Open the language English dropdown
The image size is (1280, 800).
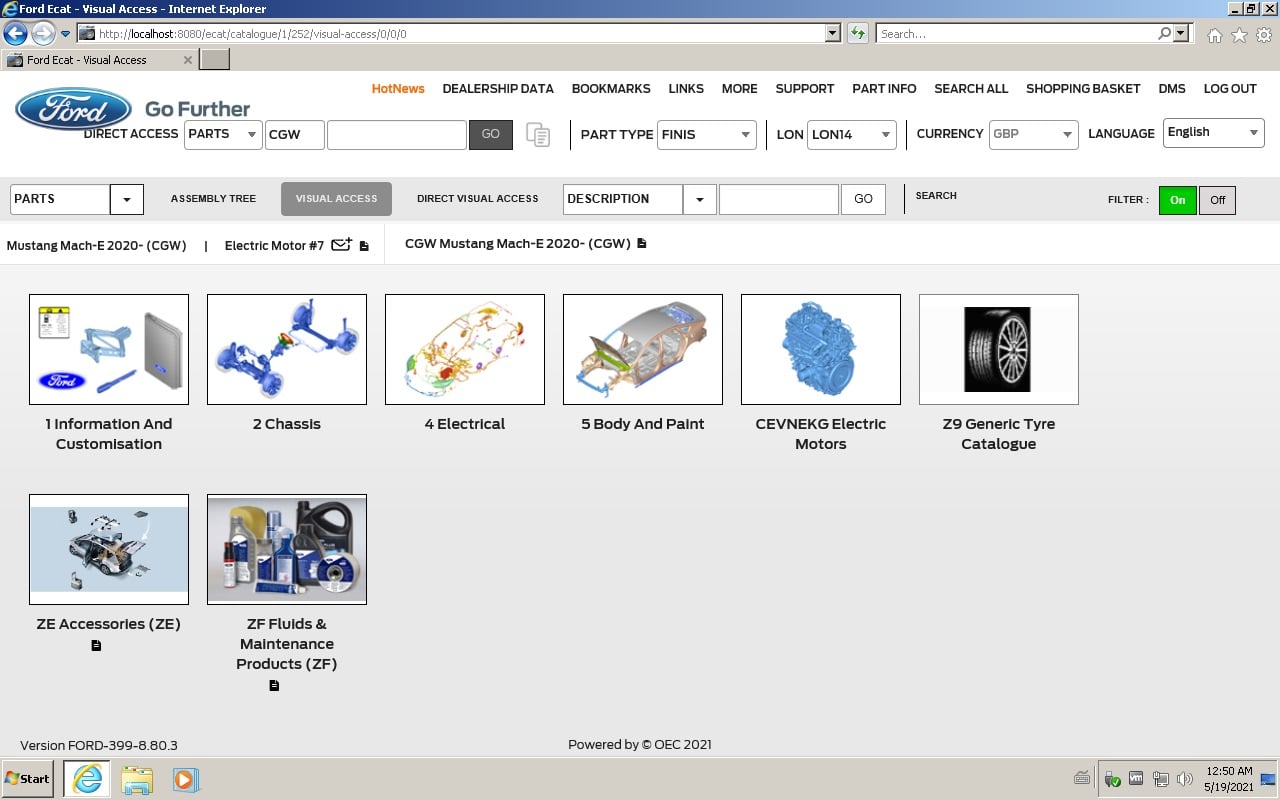pos(1214,133)
